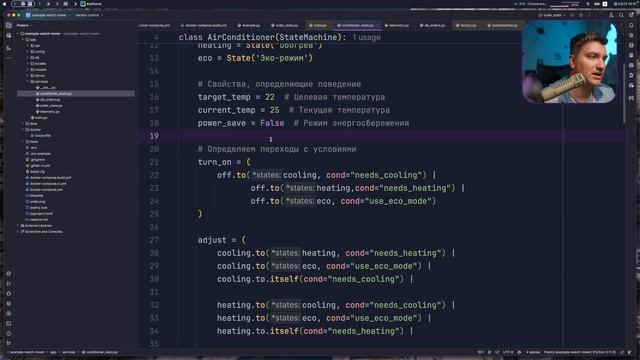The height and width of the screenshot is (360, 640).
Task: Open the Commit tool window icon
Action: (x=9, y=36)
